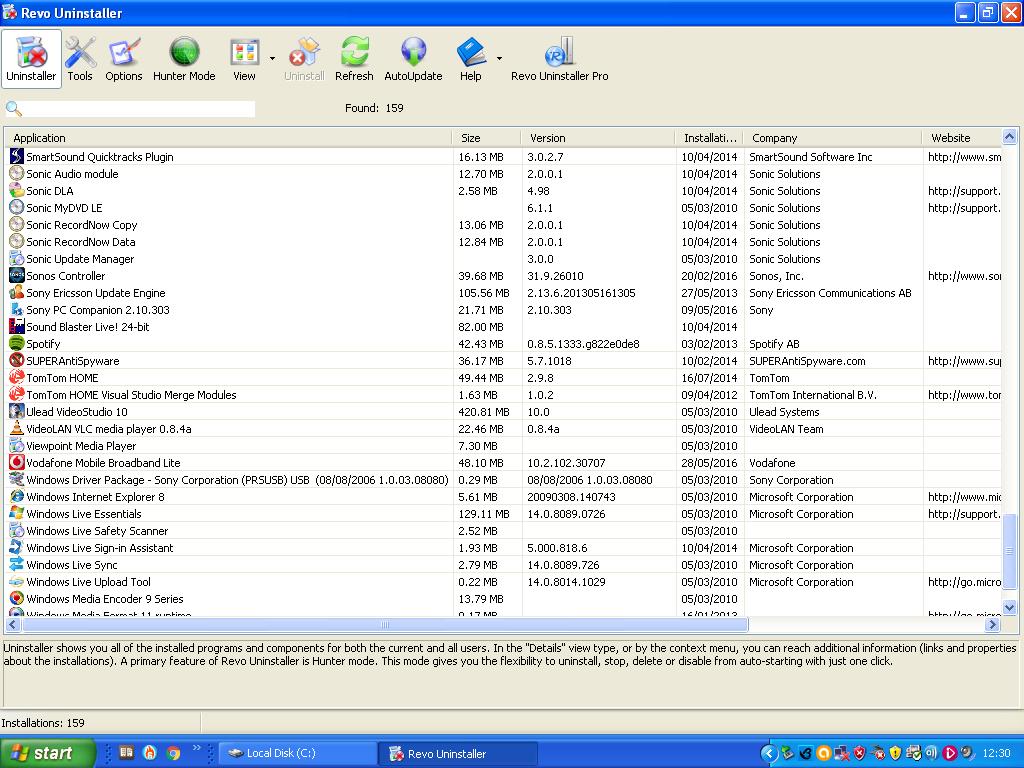1024x768 pixels.
Task: Sort by the Size column header
Action: (487, 138)
